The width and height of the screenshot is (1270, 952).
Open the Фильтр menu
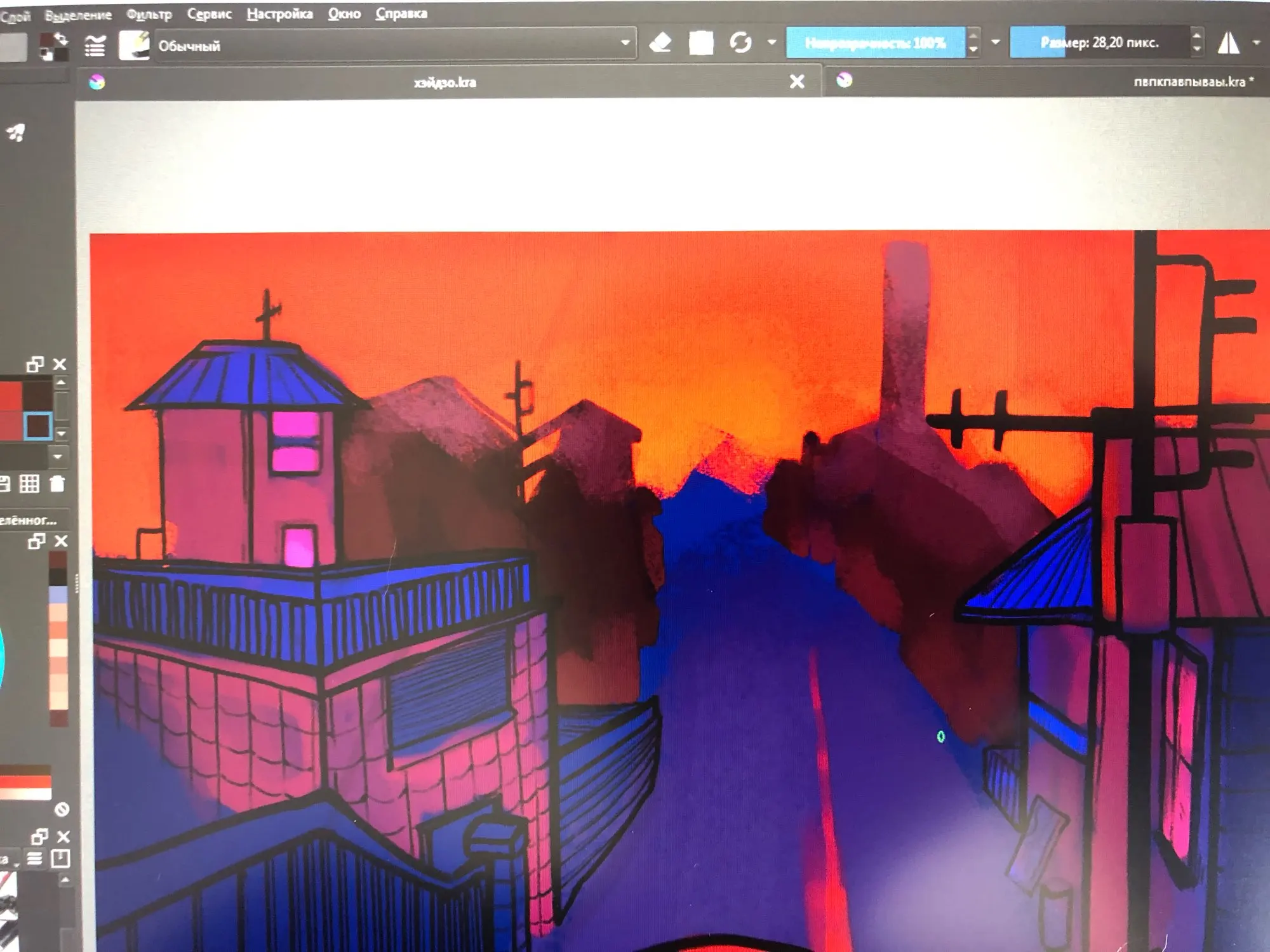point(149,14)
